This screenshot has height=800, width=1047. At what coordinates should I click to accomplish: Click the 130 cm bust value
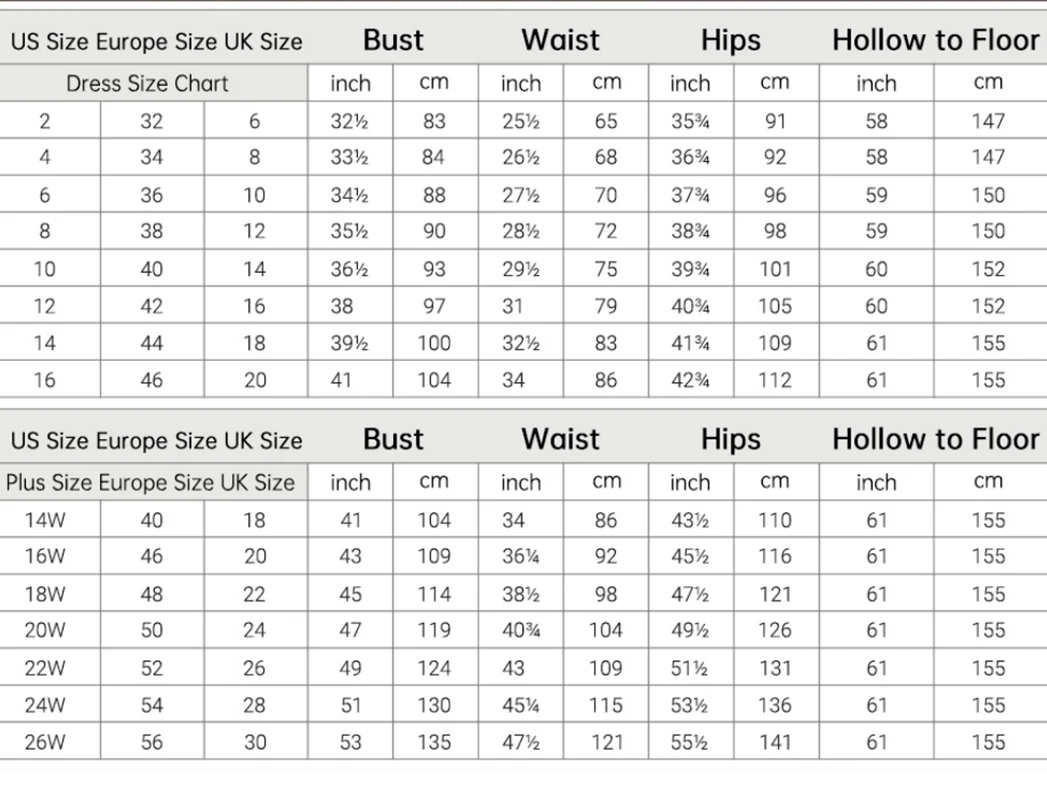click(434, 705)
